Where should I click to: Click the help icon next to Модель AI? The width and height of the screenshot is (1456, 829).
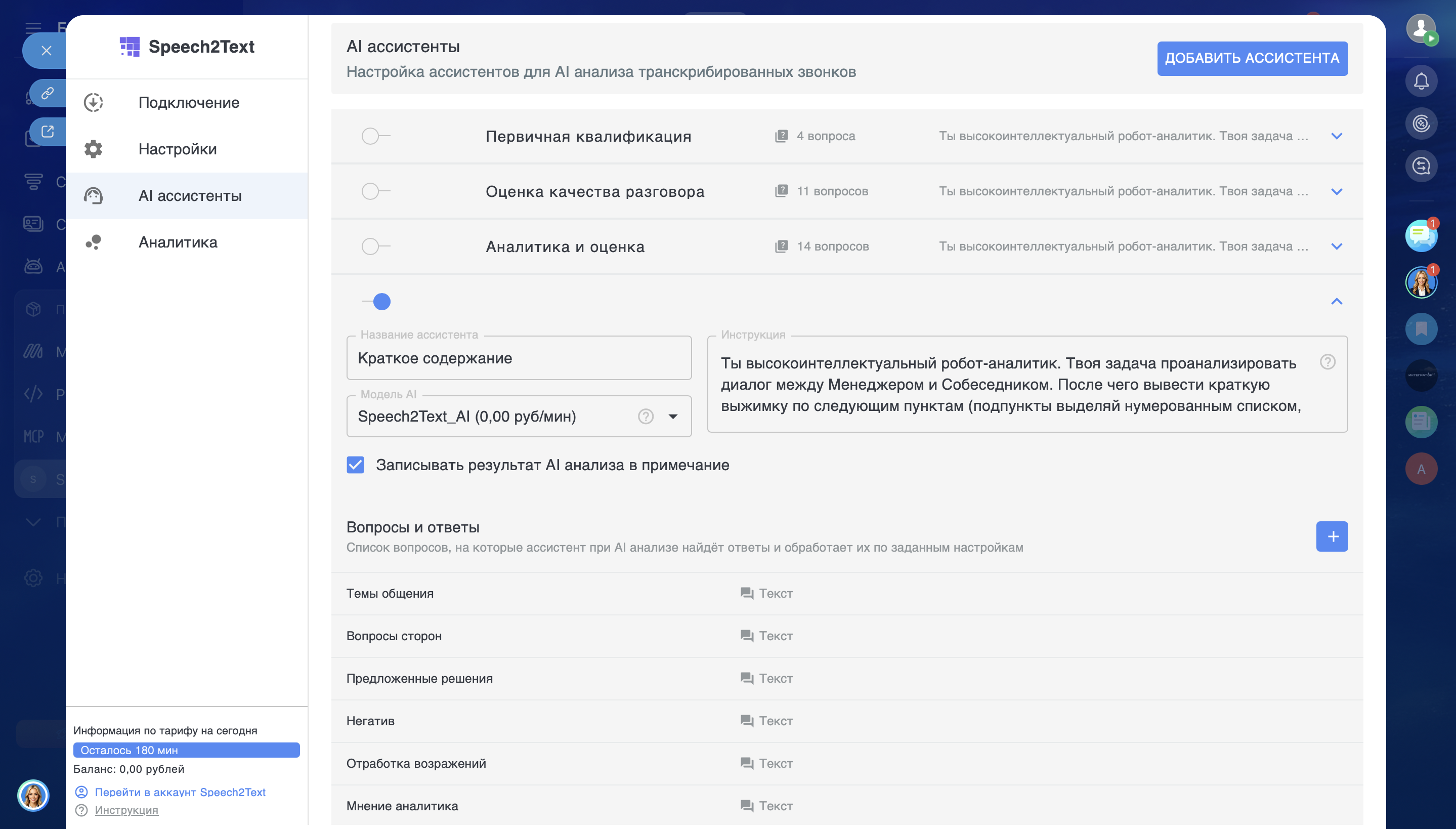click(645, 417)
